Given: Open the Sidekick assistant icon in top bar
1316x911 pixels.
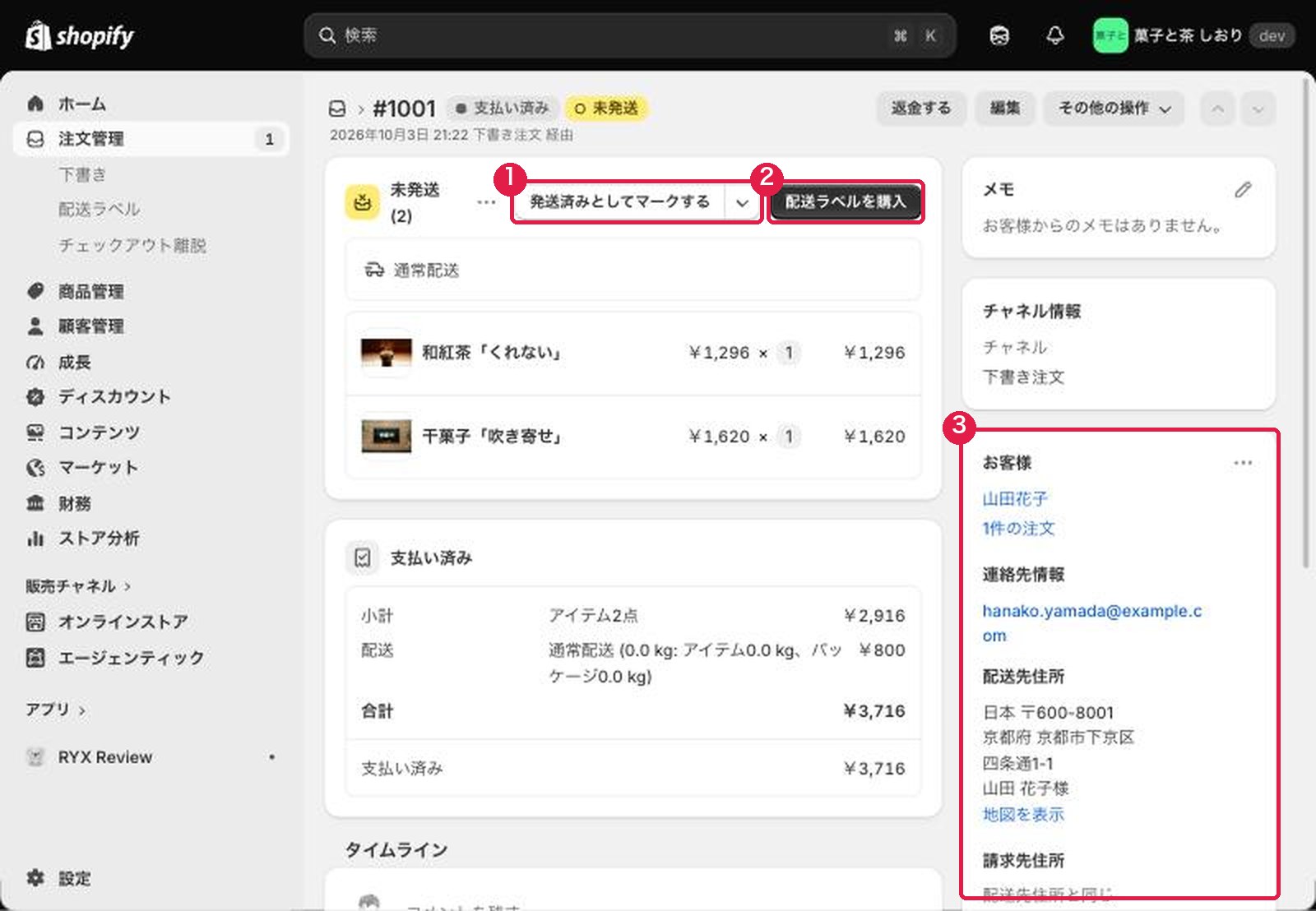Looking at the screenshot, I should click(x=999, y=35).
